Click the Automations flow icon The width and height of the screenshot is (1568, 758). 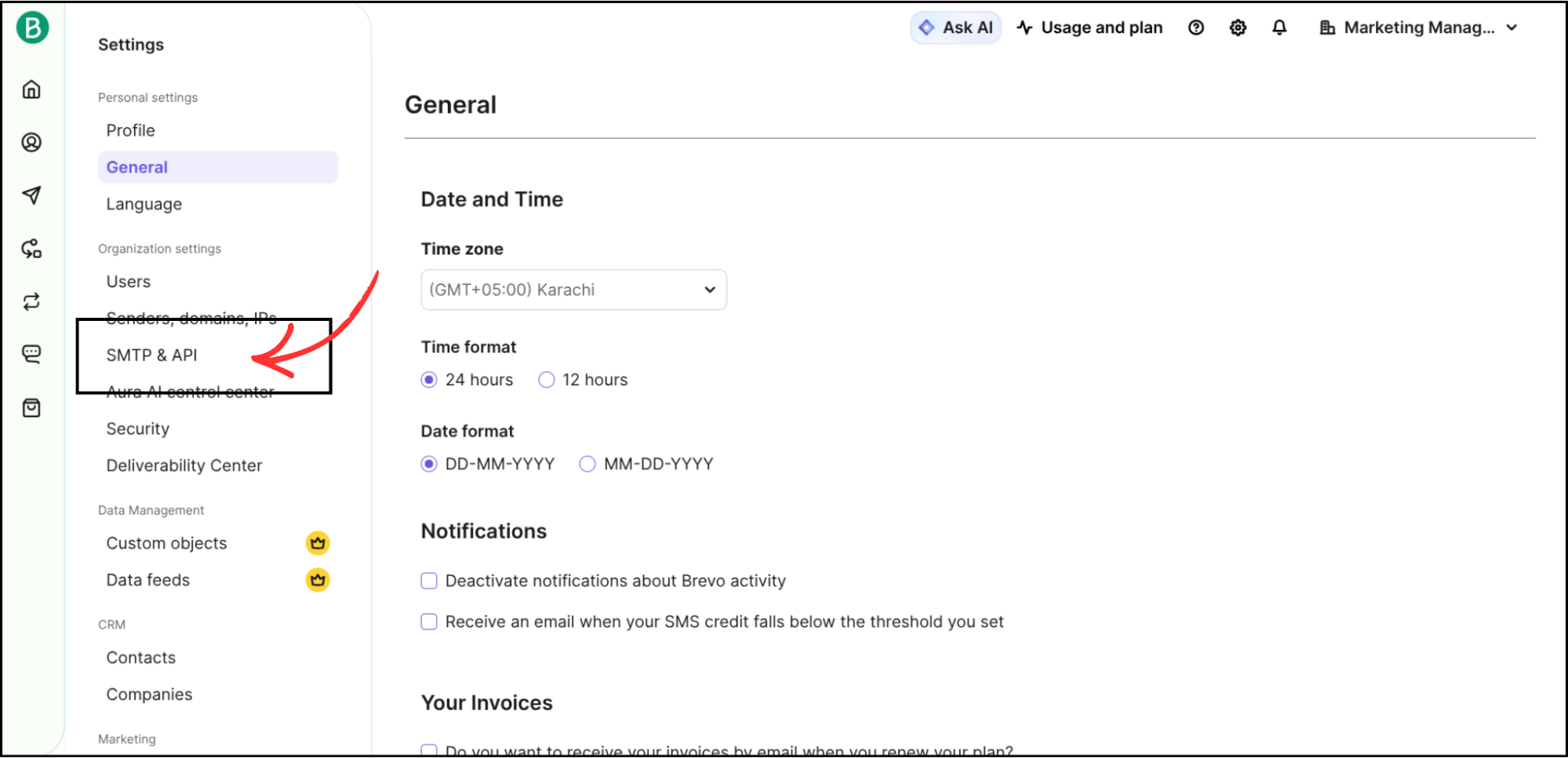[31, 249]
